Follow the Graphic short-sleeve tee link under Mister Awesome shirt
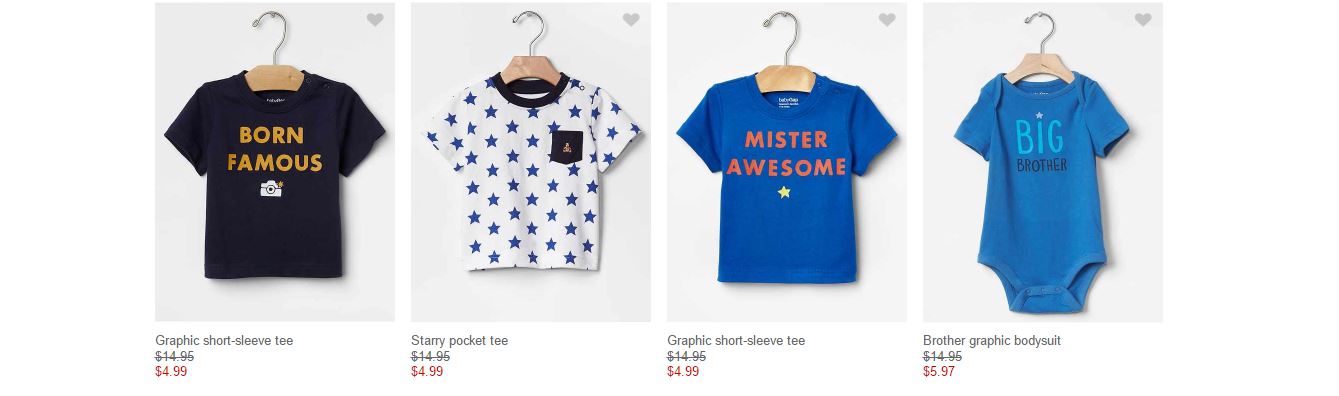The height and width of the screenshot is (396, 1339). click(736, 341)
